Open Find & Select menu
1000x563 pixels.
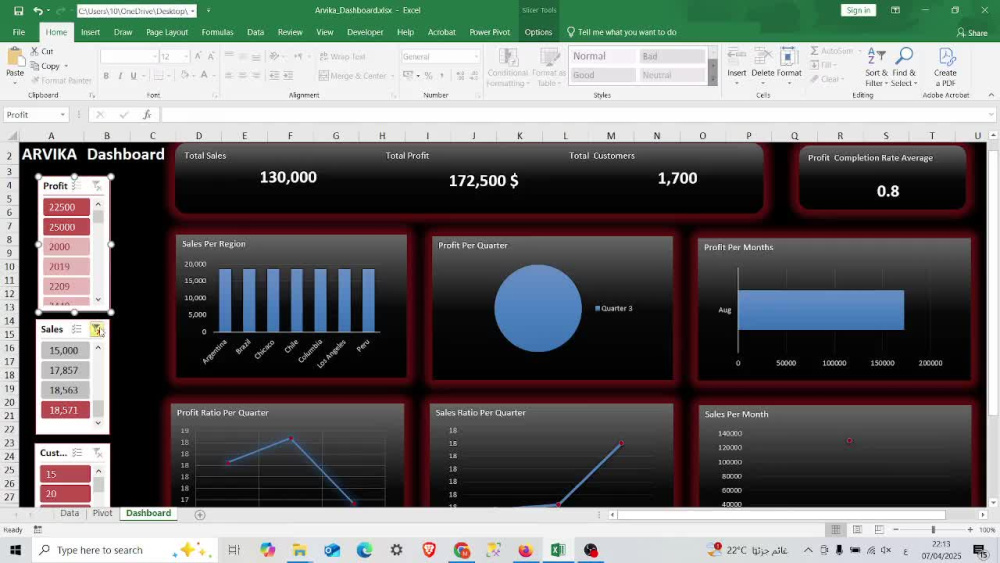(x=904, y=67)
